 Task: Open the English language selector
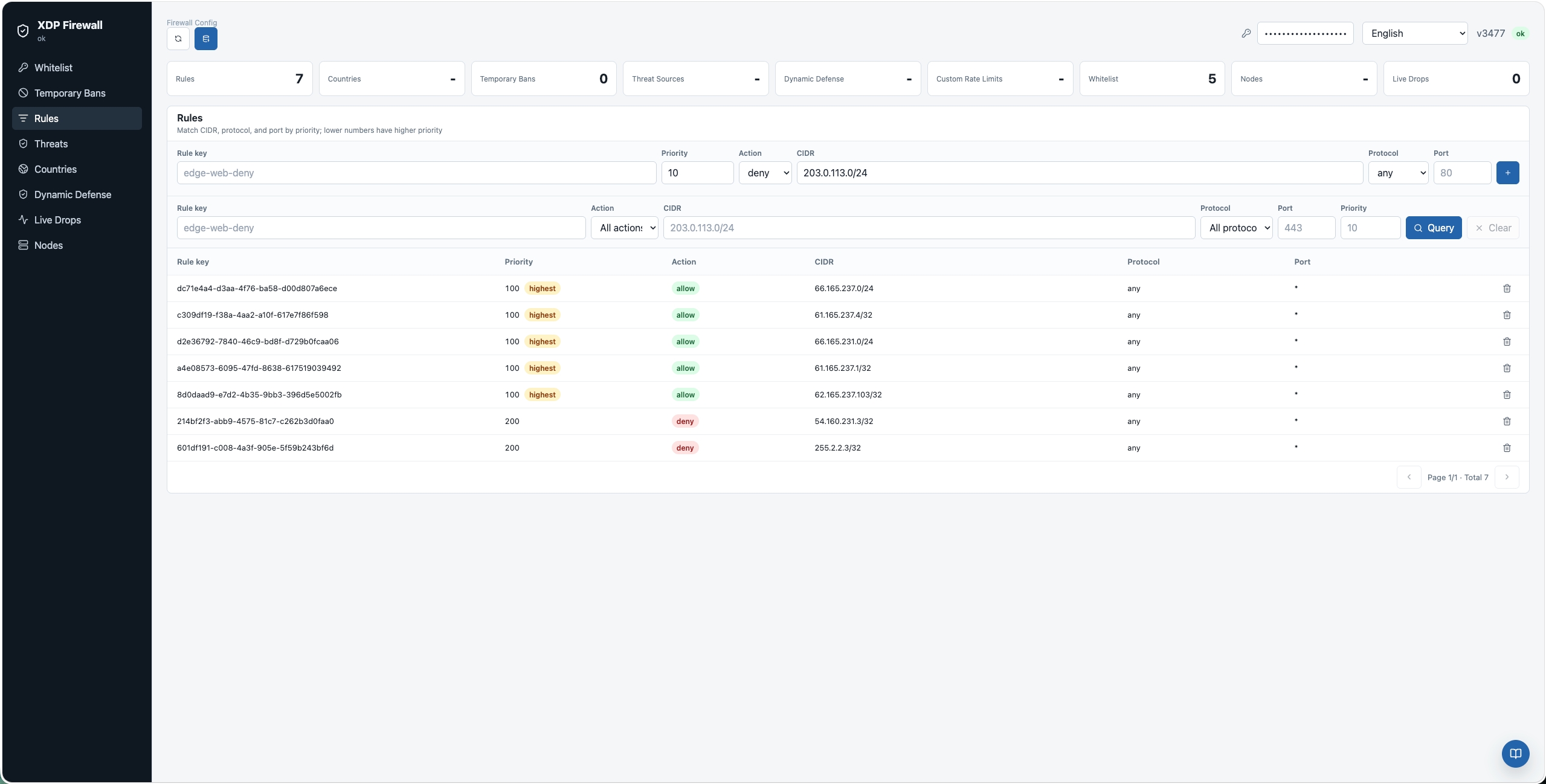point(1415,34)
